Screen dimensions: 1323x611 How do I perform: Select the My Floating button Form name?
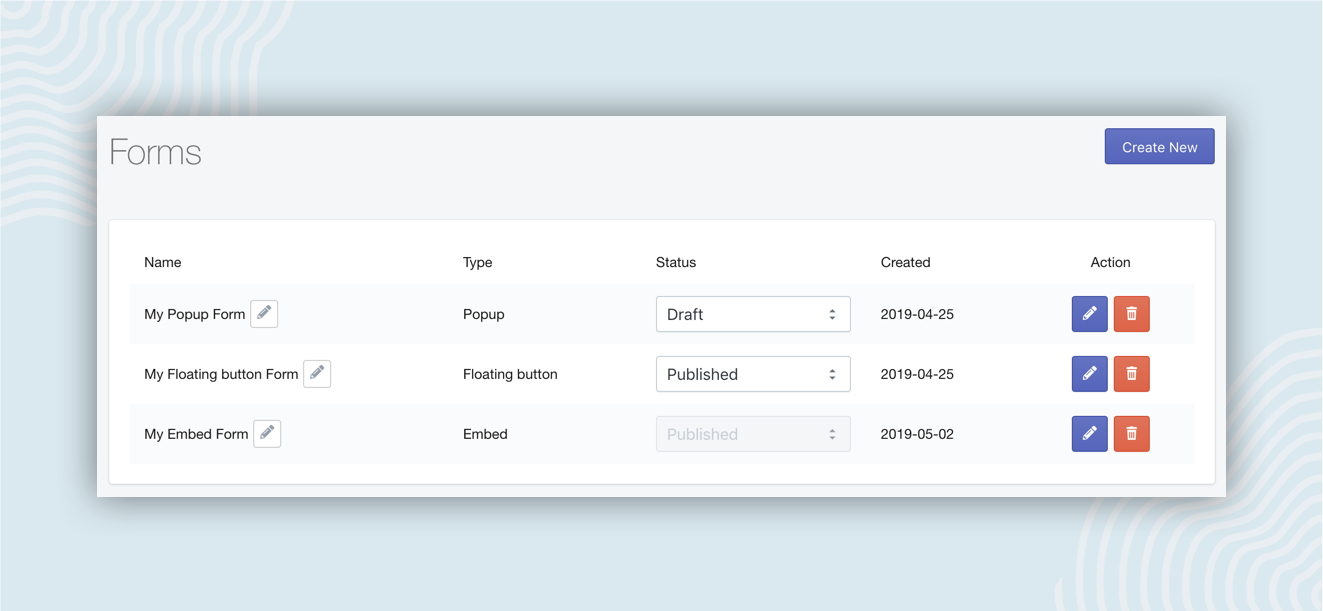(221, 374)
